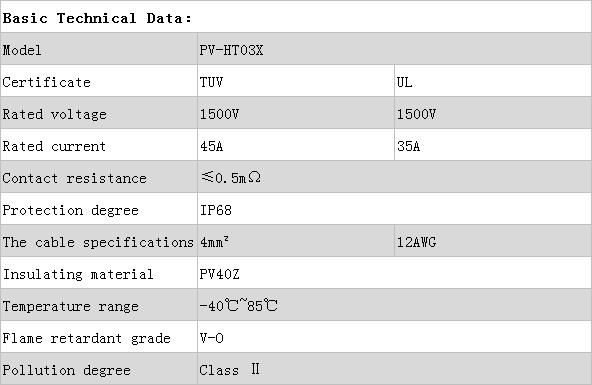Select the Pollution degree label
592x385 pixels.
click(99, 369)
